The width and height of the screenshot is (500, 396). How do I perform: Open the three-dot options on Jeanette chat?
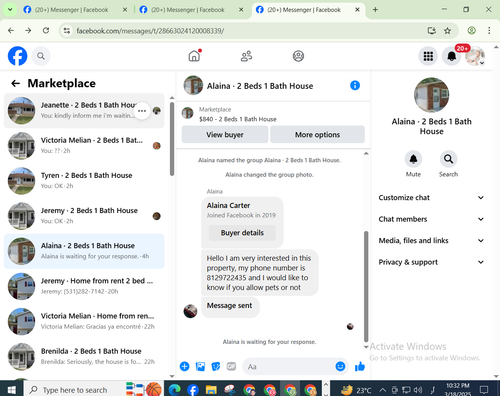pyautogui.click(x=142, y=111)
